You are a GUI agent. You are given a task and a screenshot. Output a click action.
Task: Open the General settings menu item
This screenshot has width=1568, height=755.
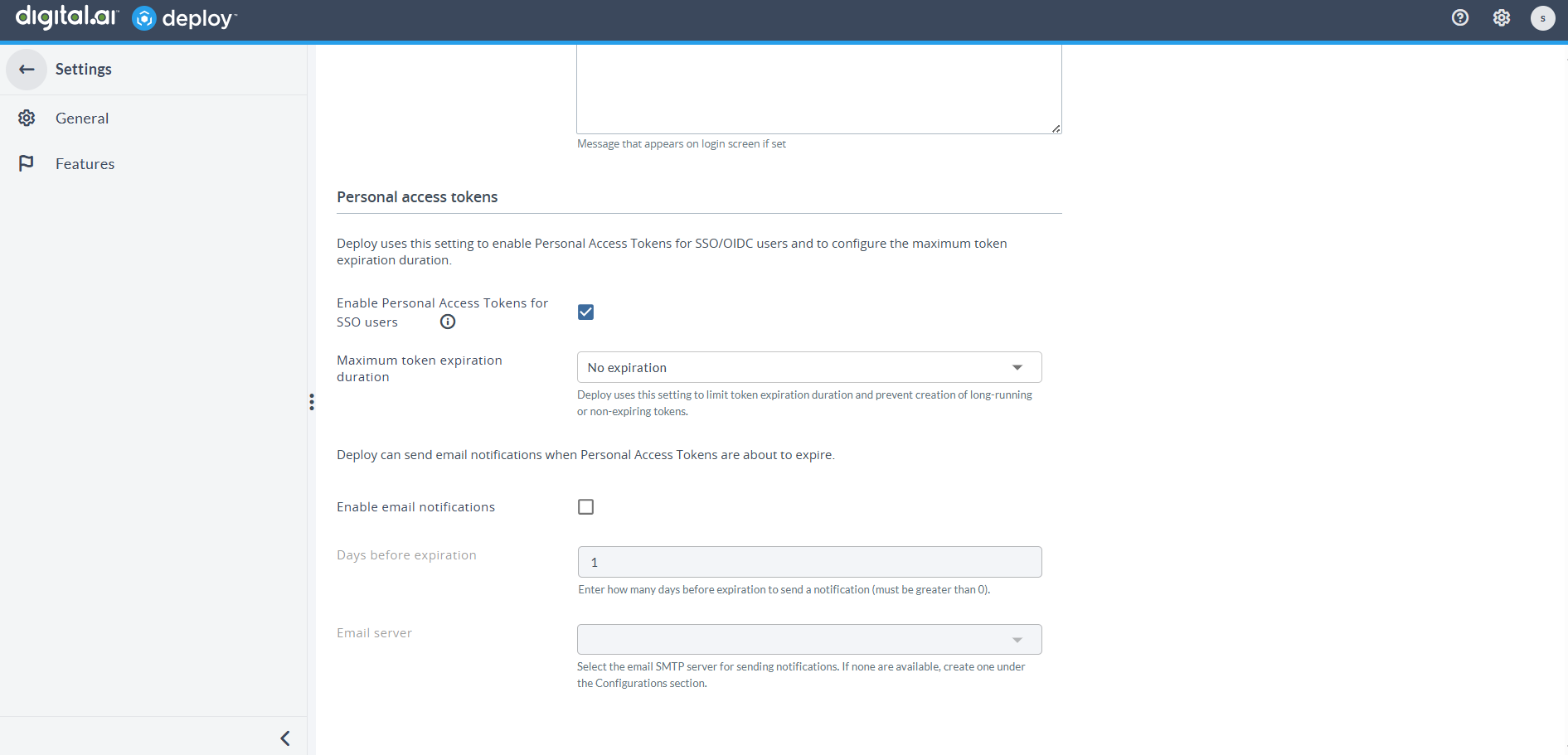point(82,119)
